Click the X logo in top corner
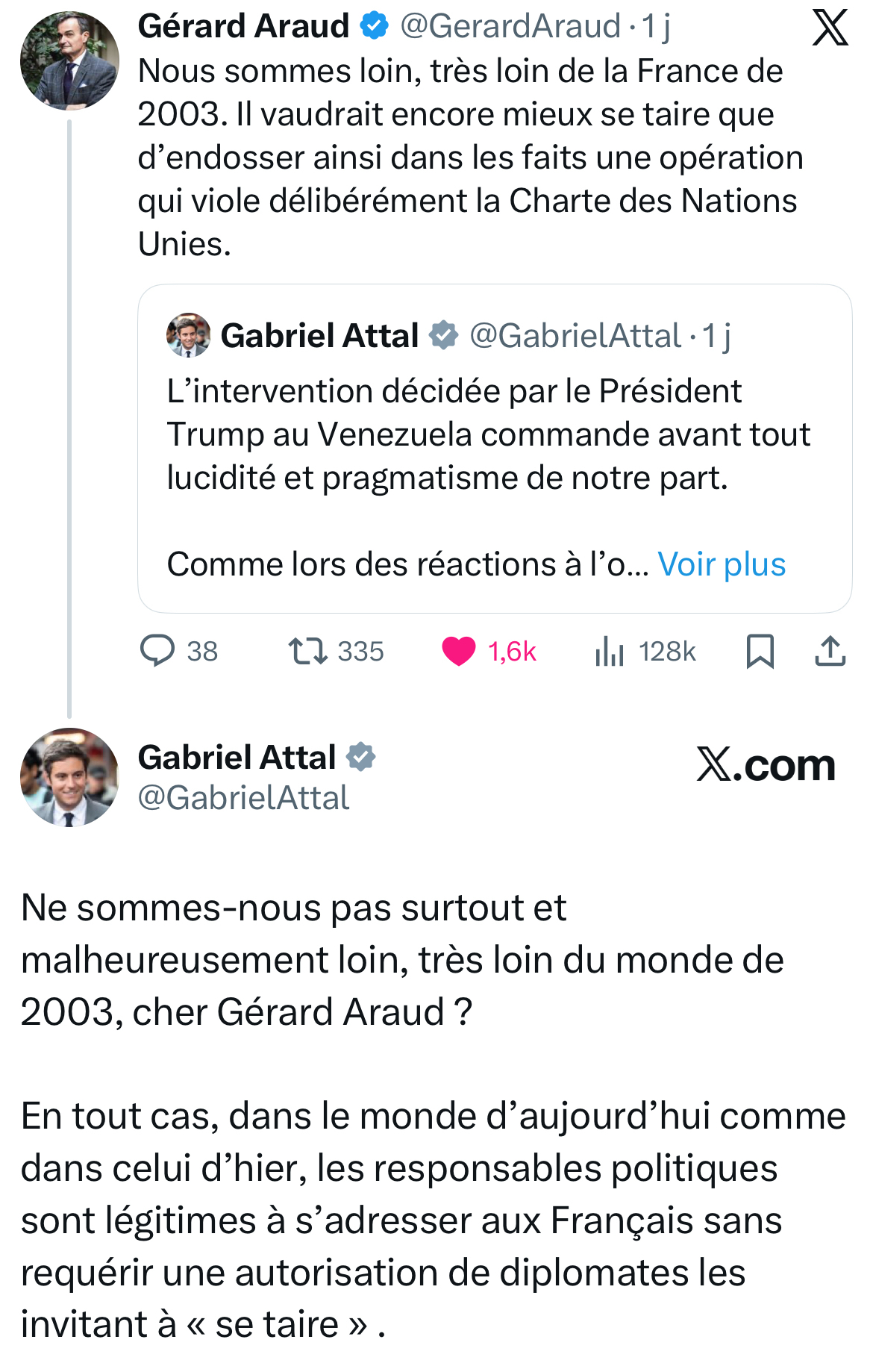This screenshot has height=1372, width=873. pyautogui.click(x=830, y=28)
